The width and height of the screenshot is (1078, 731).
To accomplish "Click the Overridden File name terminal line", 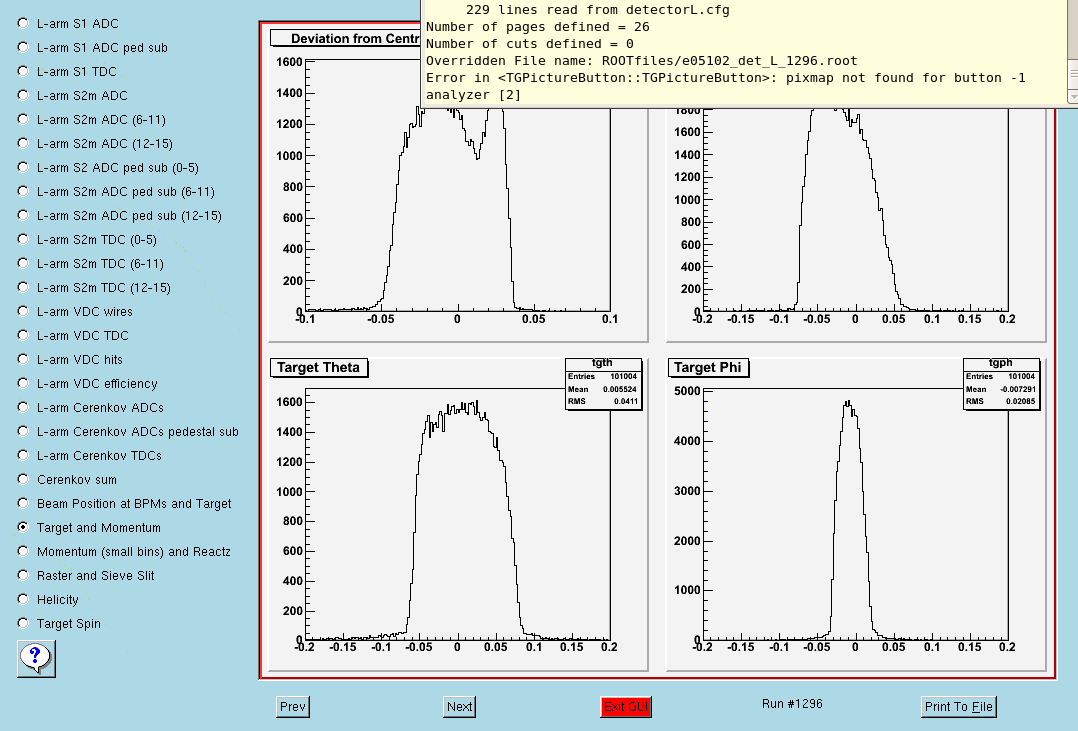I will click(641, 61).
